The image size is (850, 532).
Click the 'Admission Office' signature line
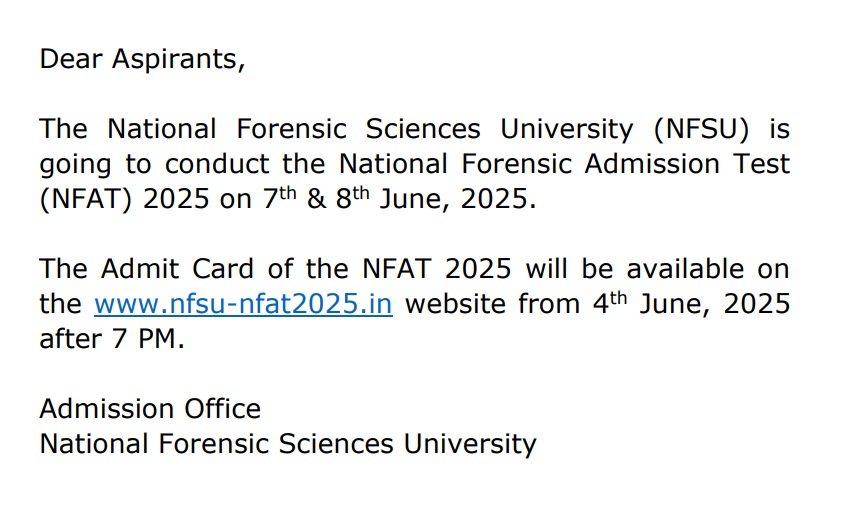[x=150, y=409]
